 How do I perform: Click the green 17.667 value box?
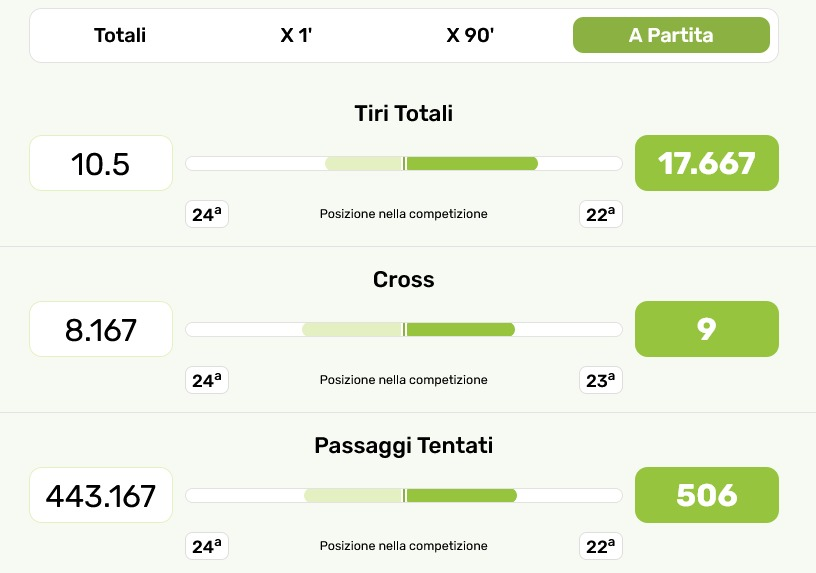click(706, 163)
